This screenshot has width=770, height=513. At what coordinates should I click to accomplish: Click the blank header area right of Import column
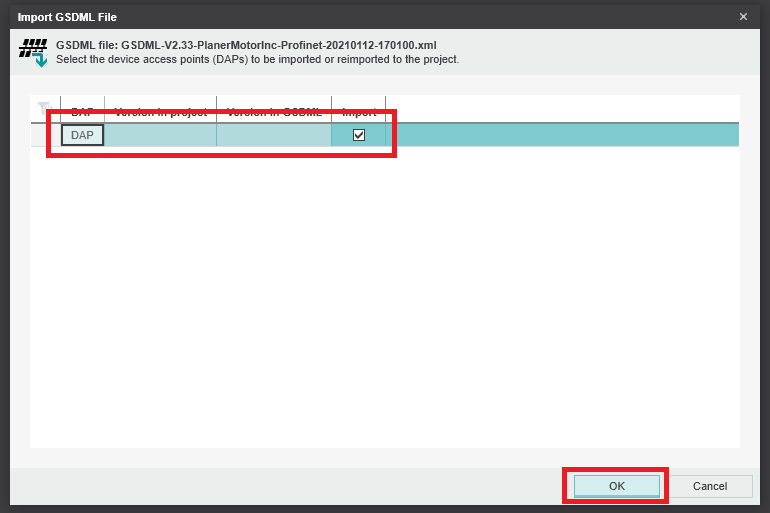pyautogui.click(x=560, y=109)
